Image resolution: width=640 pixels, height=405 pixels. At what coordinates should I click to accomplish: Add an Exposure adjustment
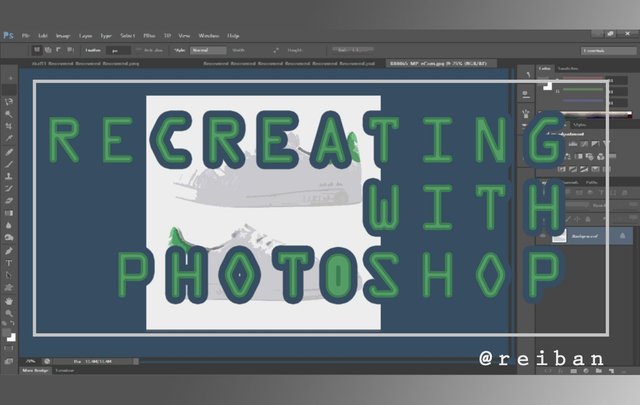596,144
